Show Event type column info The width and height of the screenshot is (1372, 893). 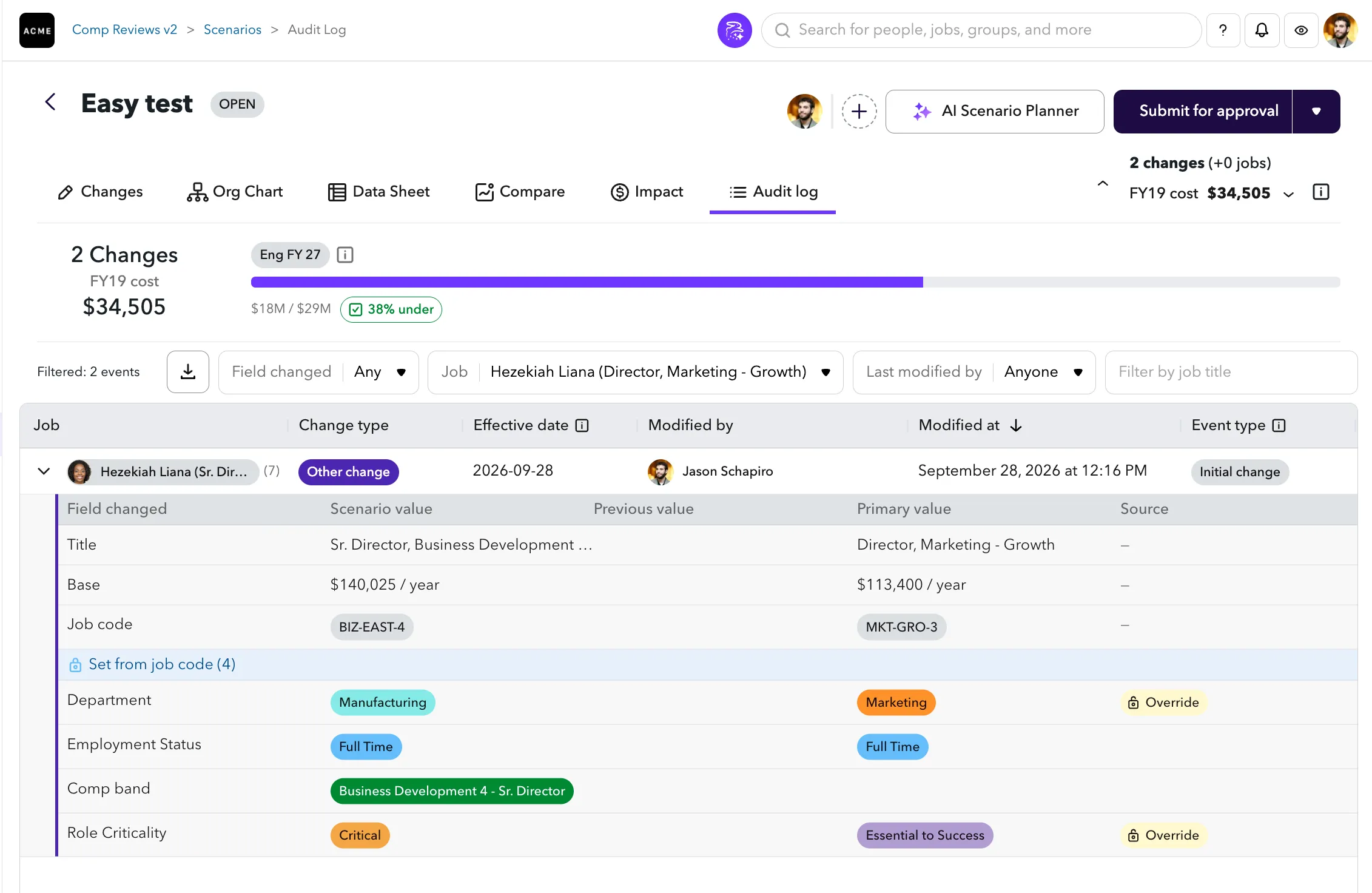click(1279, 426)
